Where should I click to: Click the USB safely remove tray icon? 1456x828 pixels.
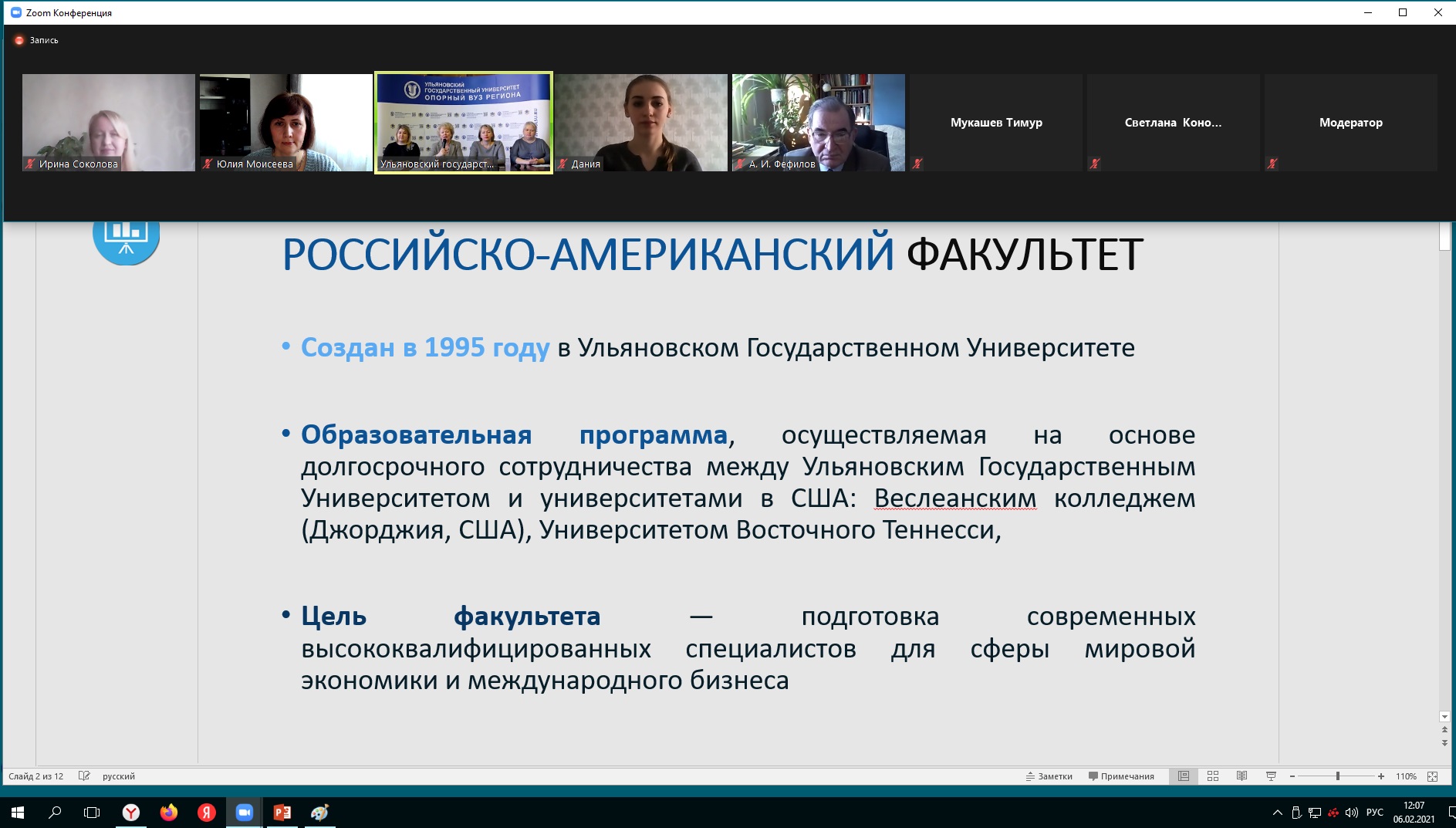pos(1296,813)
